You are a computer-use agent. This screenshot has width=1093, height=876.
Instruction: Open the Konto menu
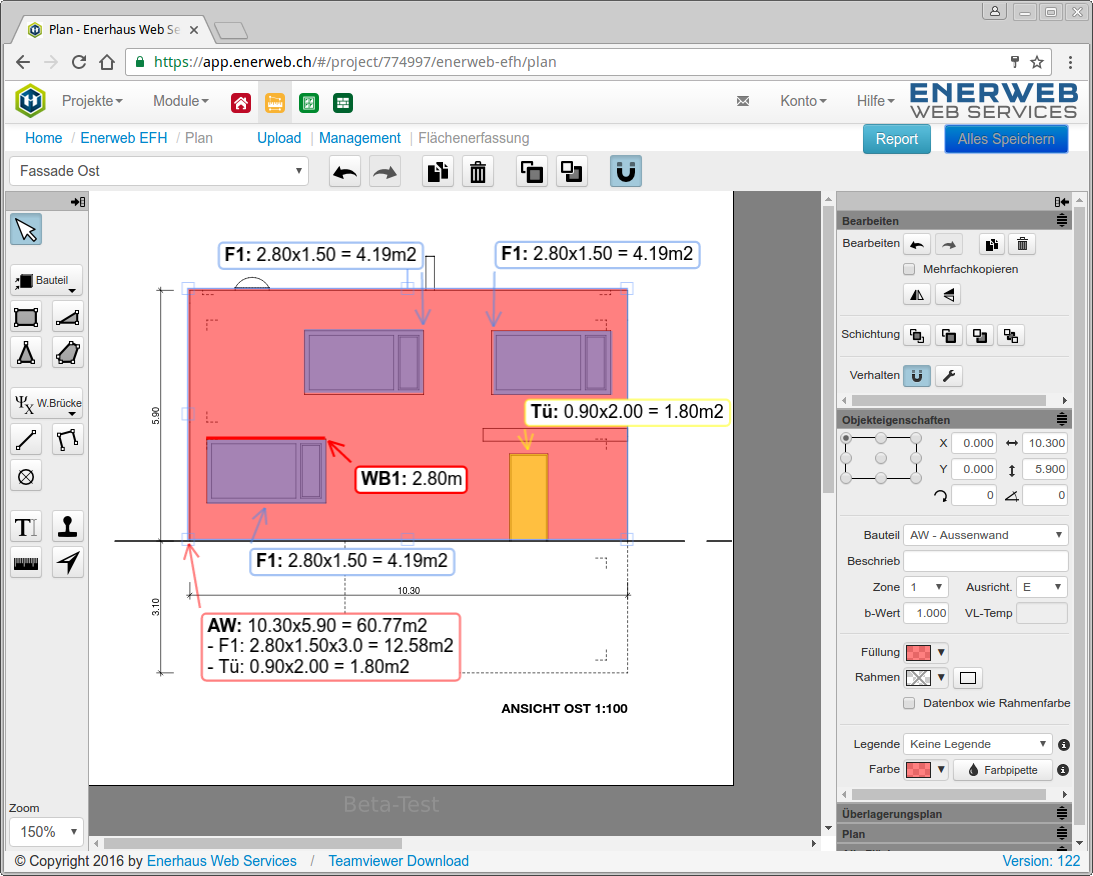pyautogui.click(x=803, y=101)
